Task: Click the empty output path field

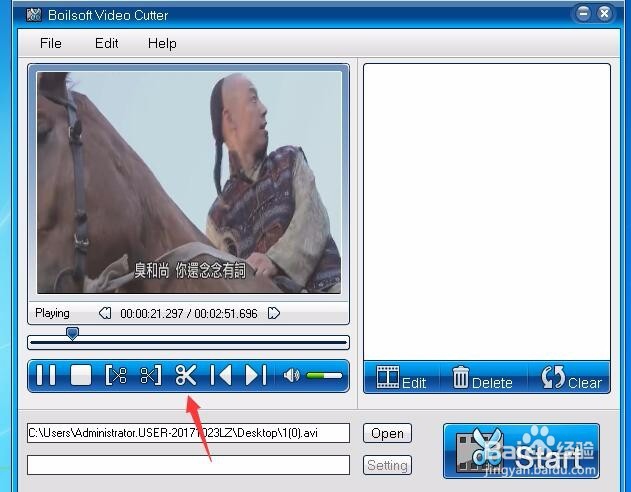Action: 188,465
